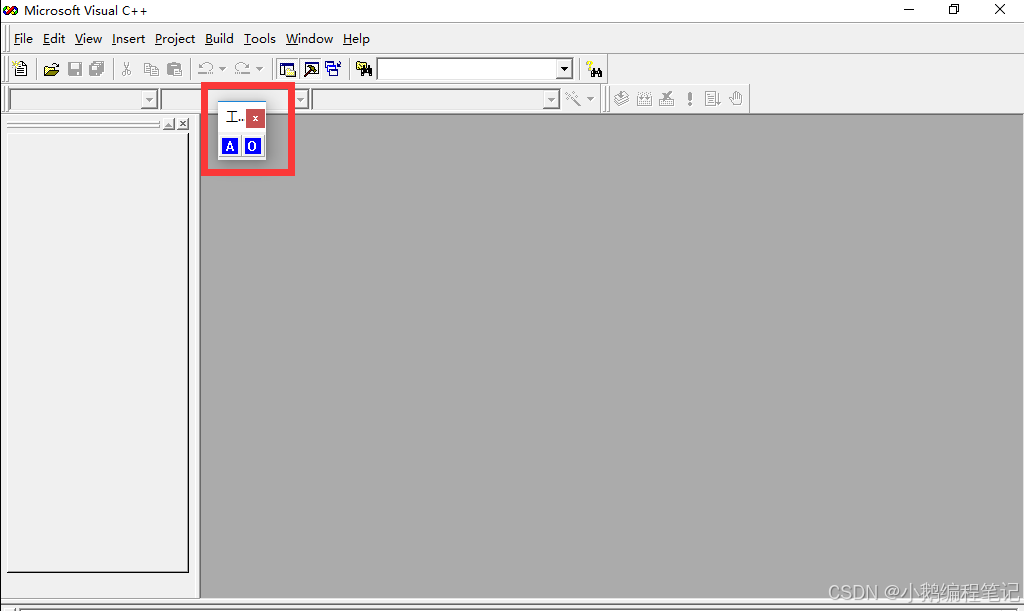
Task: Open the WizardBar actions dropdown arrow
Action: [x=590, y=99]
